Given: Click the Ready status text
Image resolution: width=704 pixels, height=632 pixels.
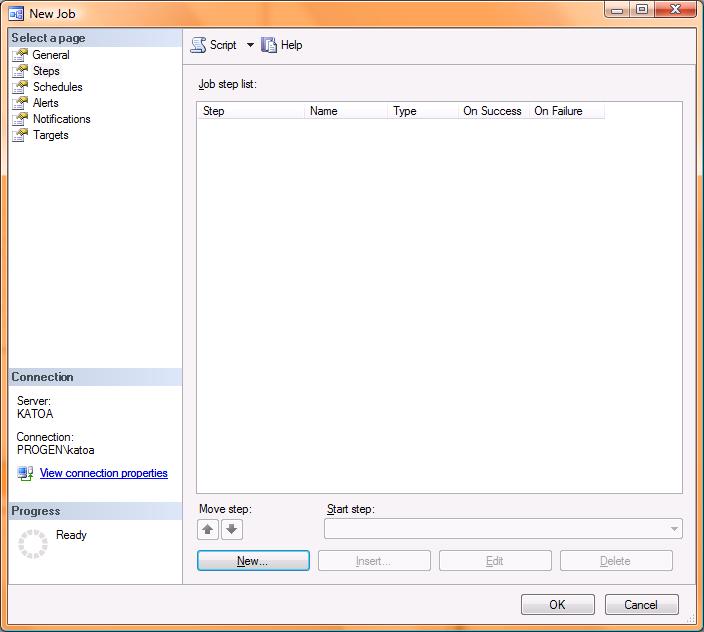Looking at the screenshot, I should (x=71, y=535).
